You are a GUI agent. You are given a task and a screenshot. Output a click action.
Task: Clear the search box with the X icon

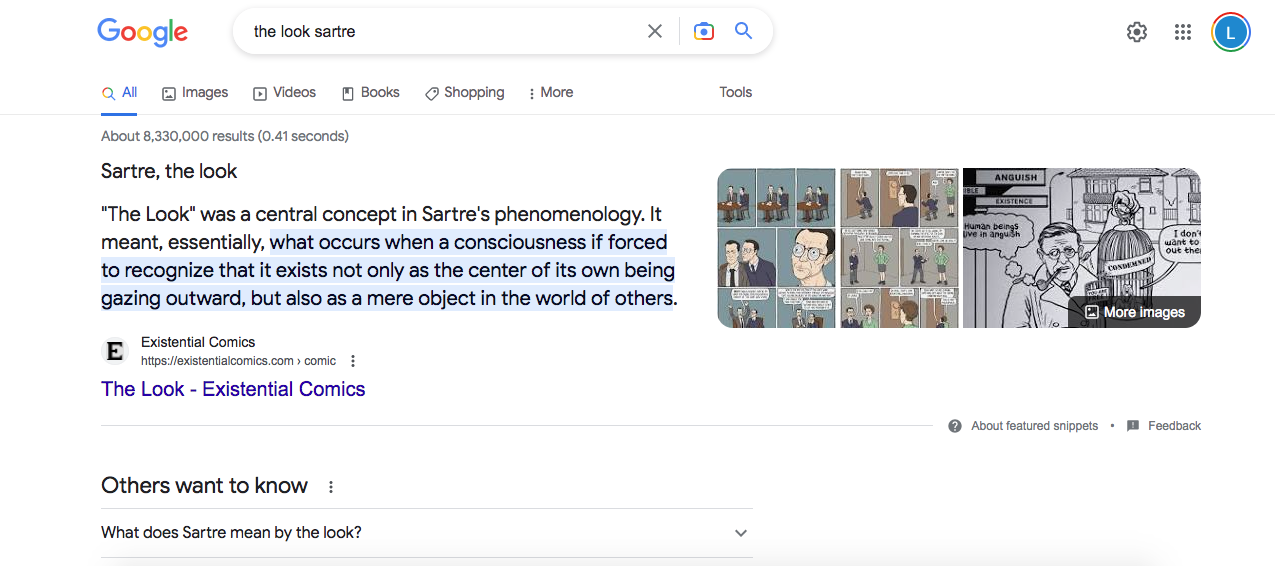coord(655,31)
